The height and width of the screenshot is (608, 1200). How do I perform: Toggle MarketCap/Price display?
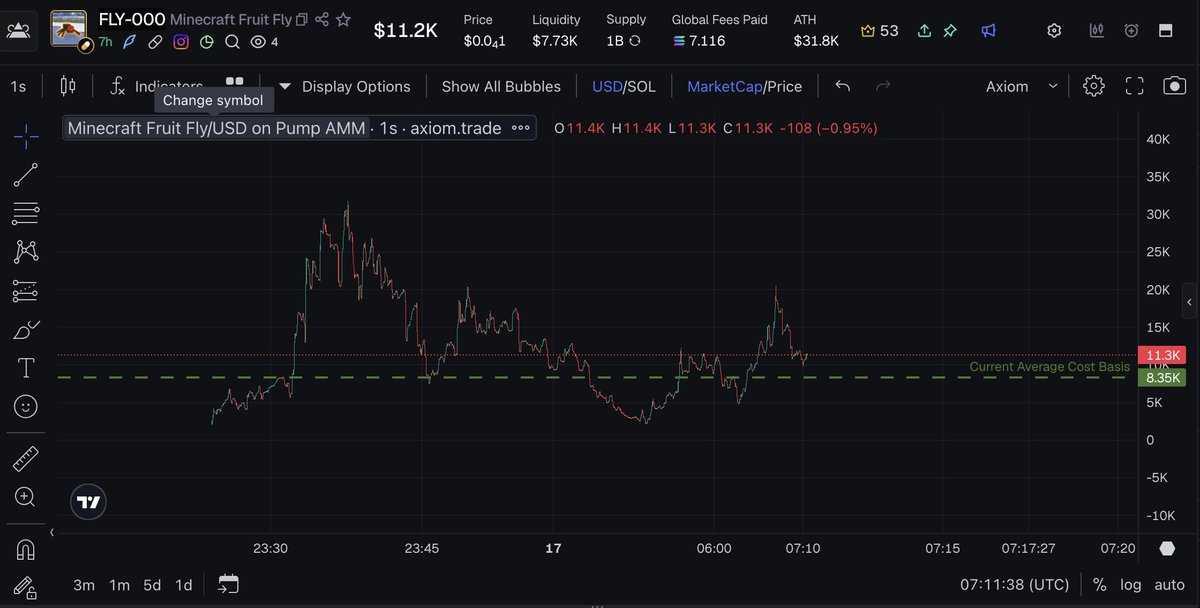(x=744, y=86)
